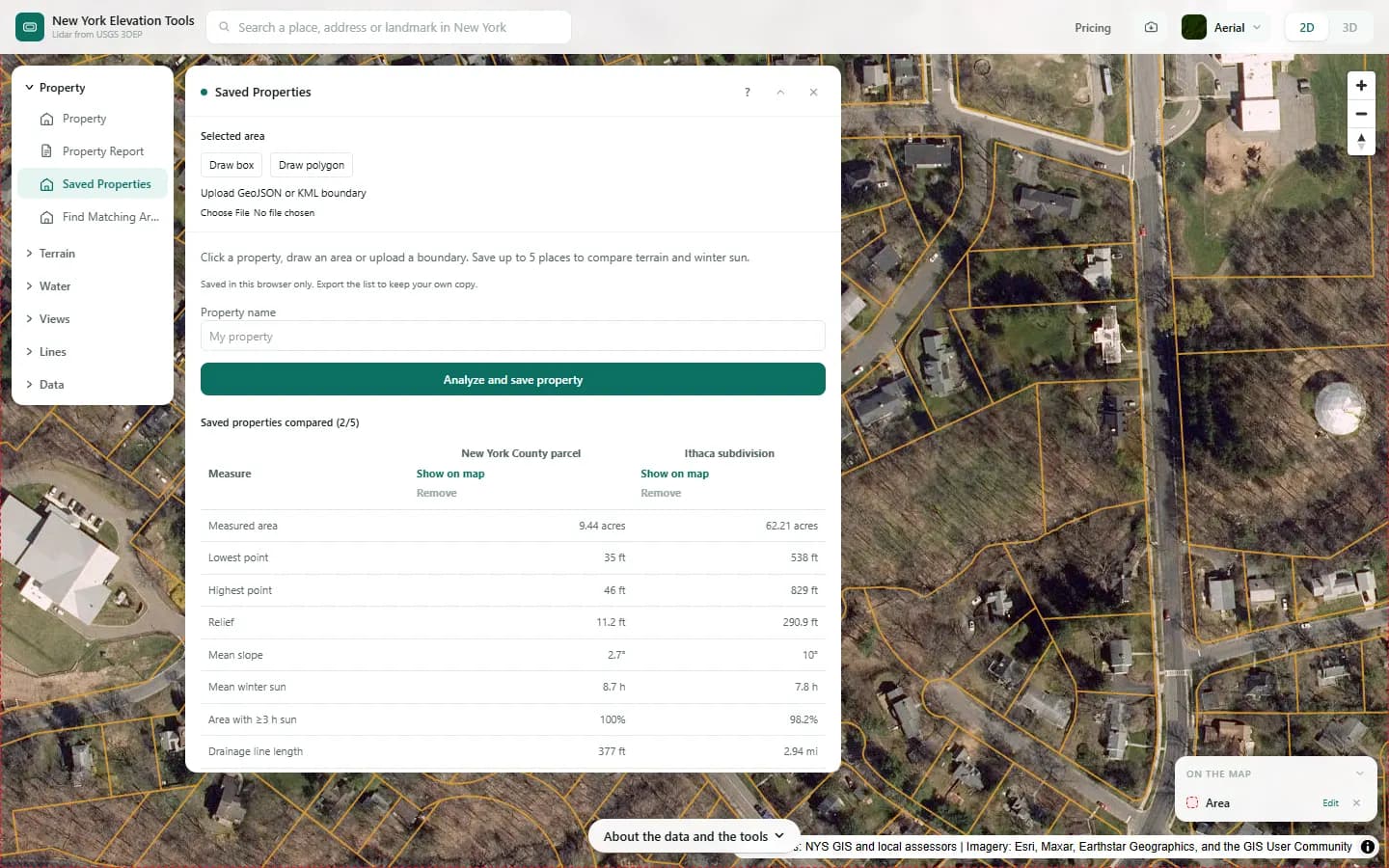
Task: Open the Aerial basemap dropdown
Action: tap(1222, 28)
